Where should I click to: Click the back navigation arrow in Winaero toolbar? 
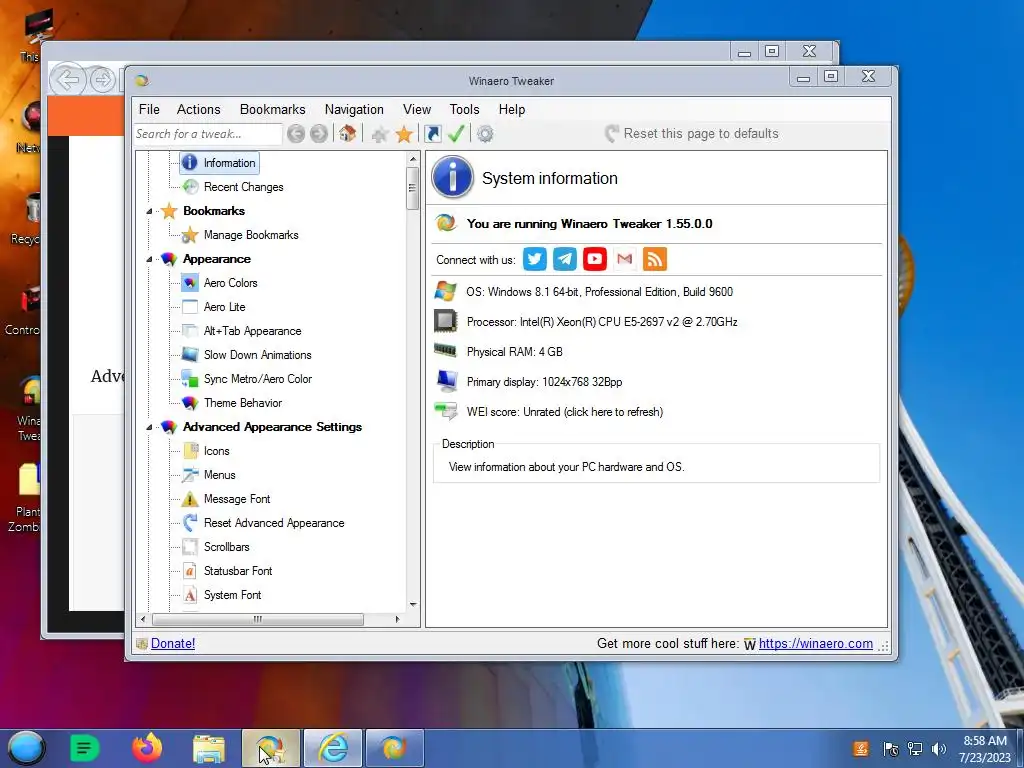click(x=296, y=134)
